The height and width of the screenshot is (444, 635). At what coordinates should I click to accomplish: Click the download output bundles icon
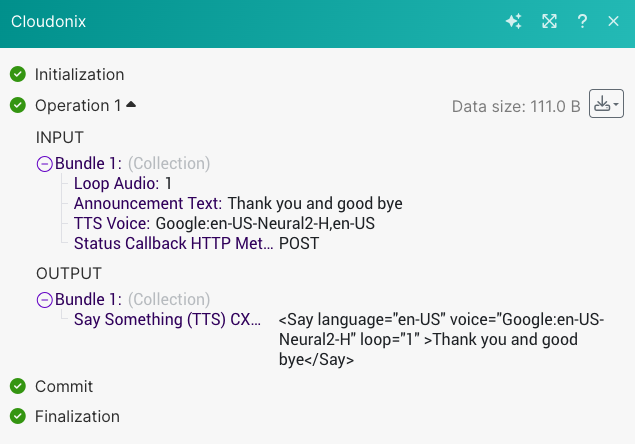(x=601, y=104)
